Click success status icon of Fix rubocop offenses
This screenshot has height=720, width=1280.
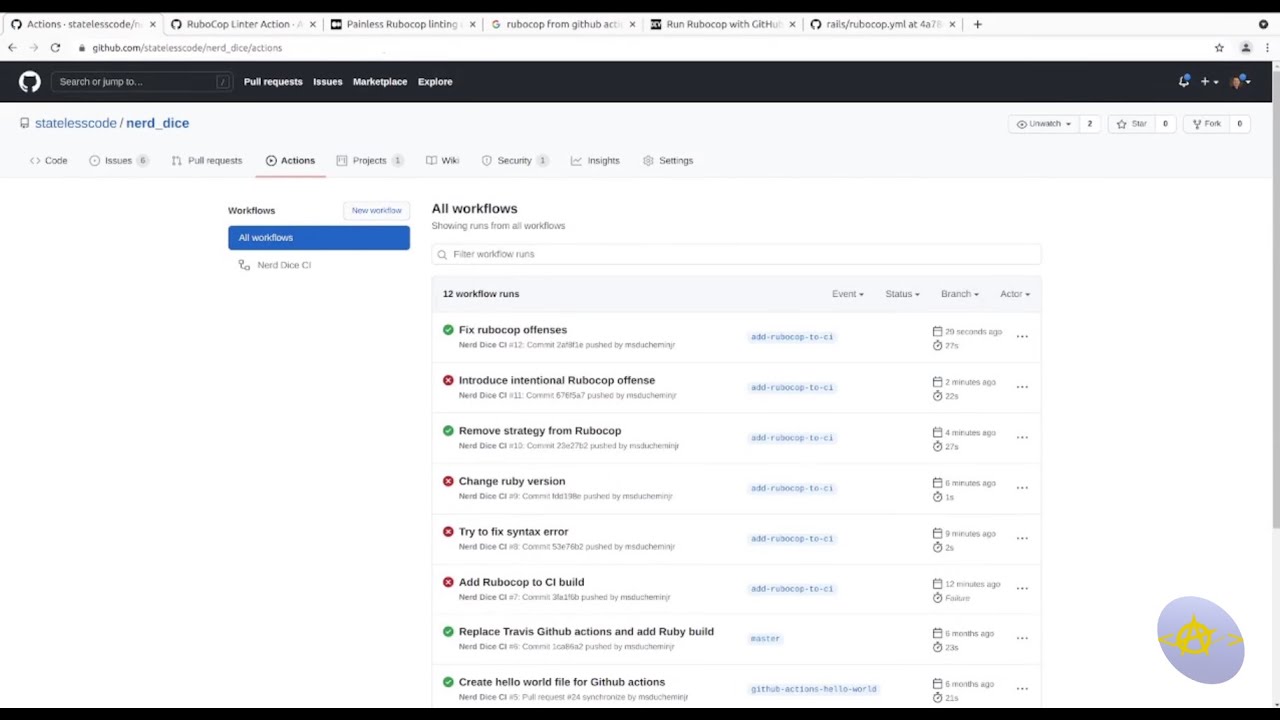[x=448, y=330]
